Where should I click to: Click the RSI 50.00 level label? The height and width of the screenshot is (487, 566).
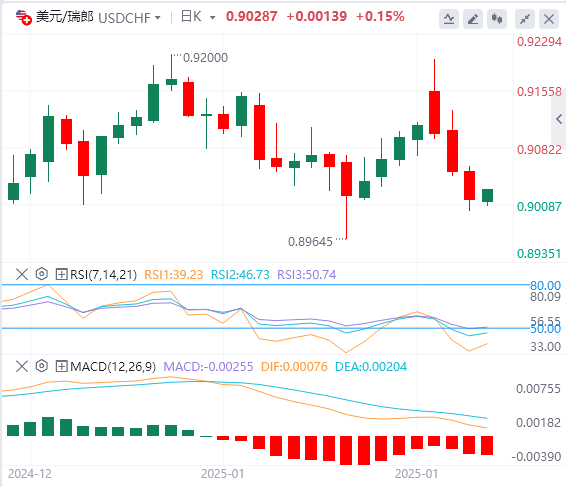[x=545, y=329]
